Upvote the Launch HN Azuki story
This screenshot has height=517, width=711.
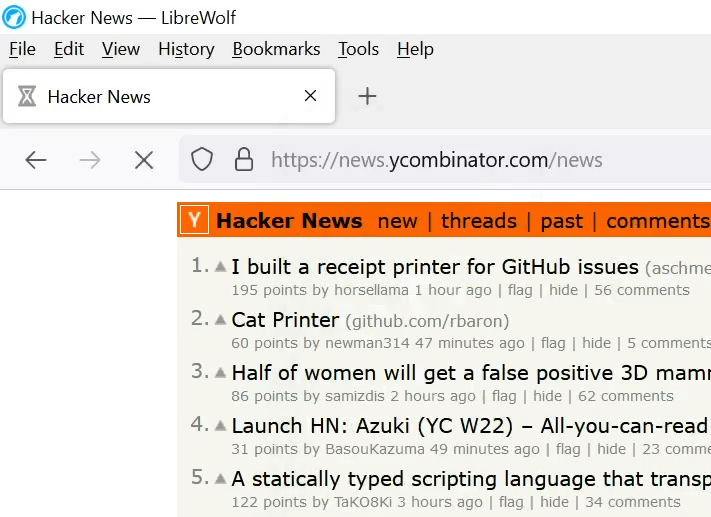pos(220,425)
